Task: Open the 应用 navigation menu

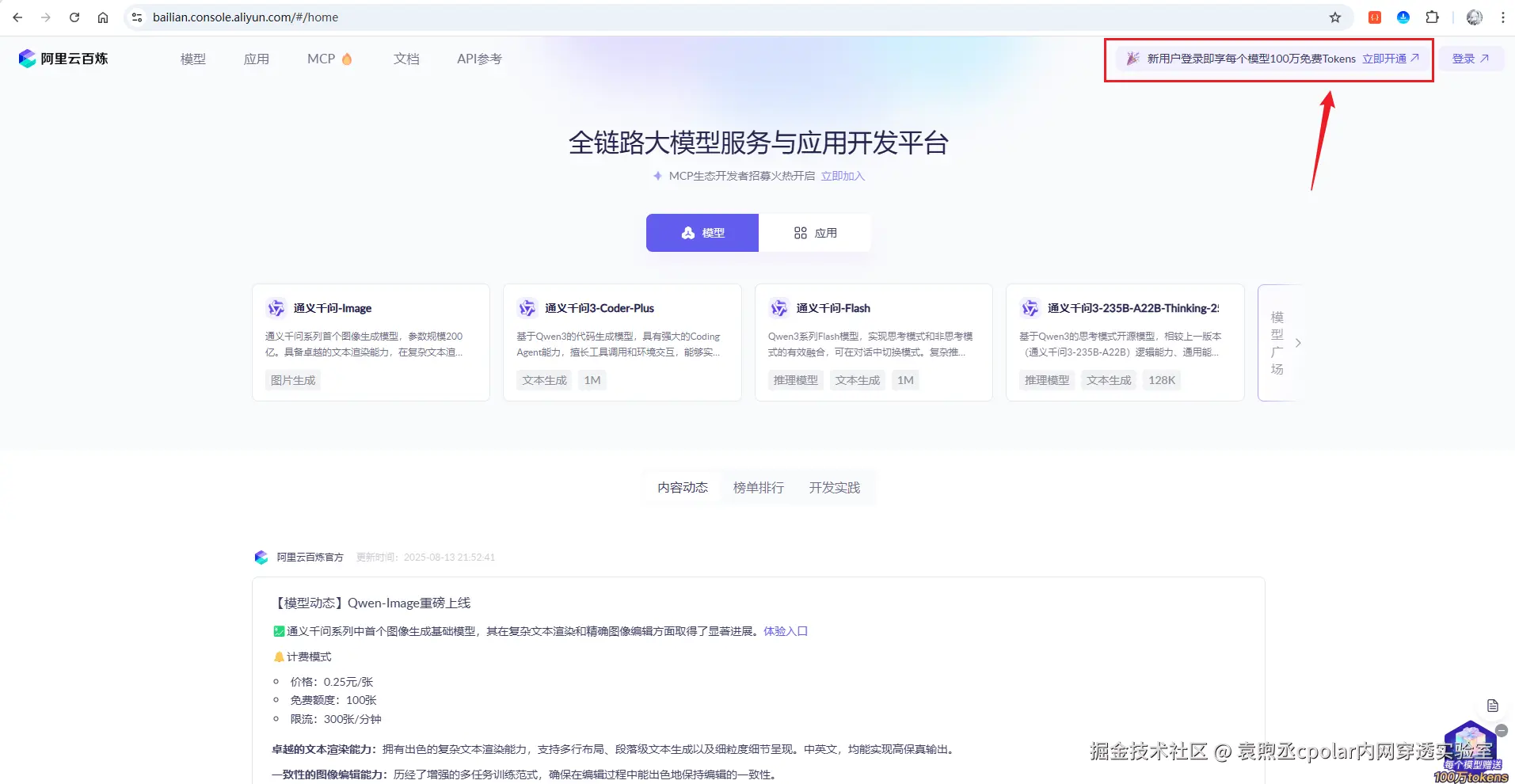Action: click(257, 59)
